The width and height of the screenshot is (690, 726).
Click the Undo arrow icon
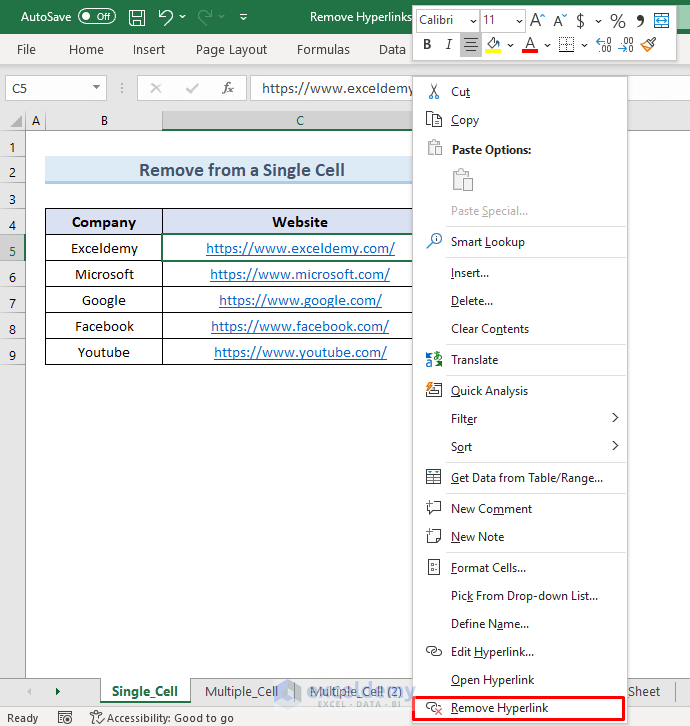tap(167, 17)
